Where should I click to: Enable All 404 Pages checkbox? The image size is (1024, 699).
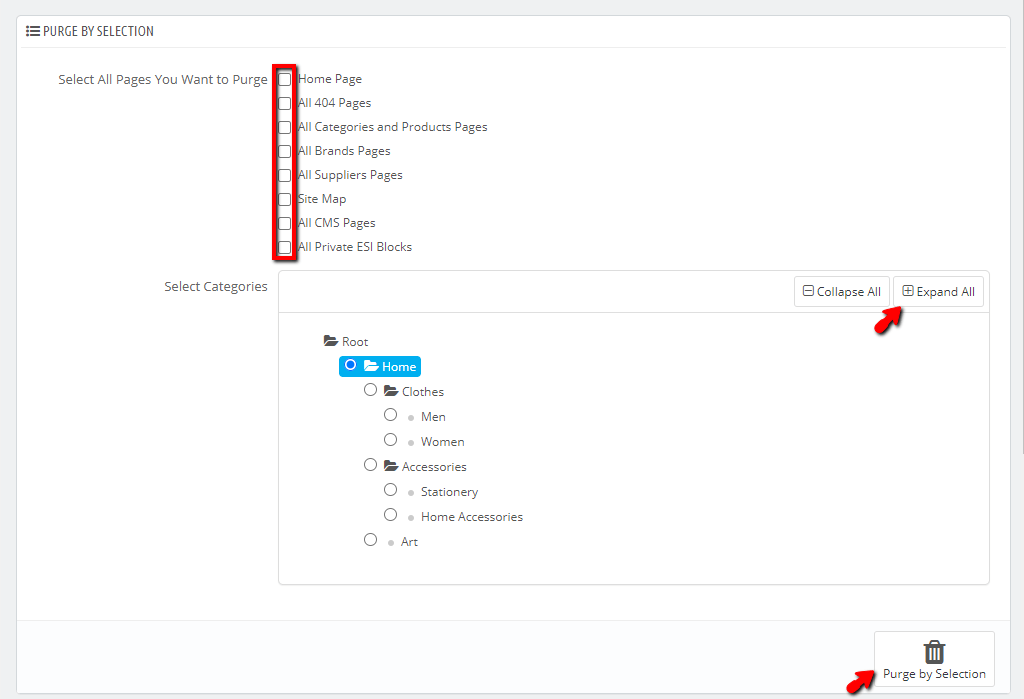pos(285,103)
